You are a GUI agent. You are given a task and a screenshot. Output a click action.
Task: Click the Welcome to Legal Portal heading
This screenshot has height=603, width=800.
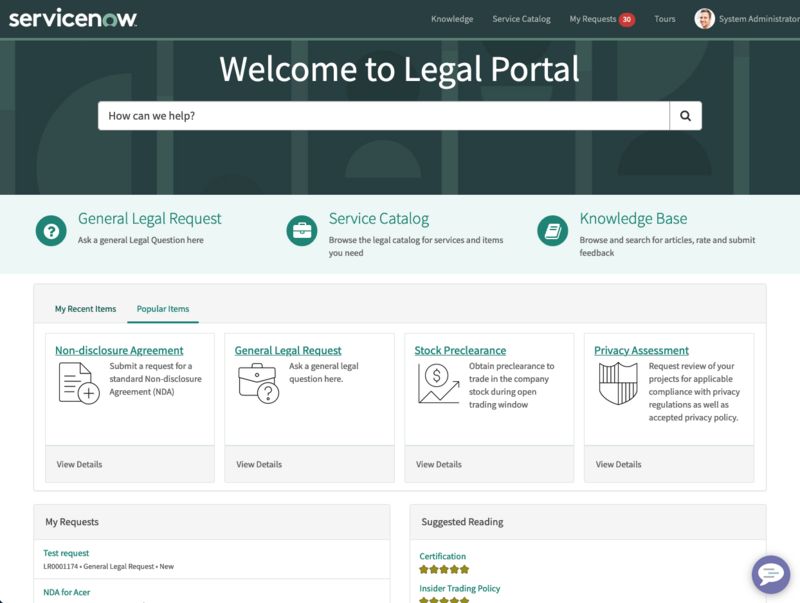click(399, 69)
